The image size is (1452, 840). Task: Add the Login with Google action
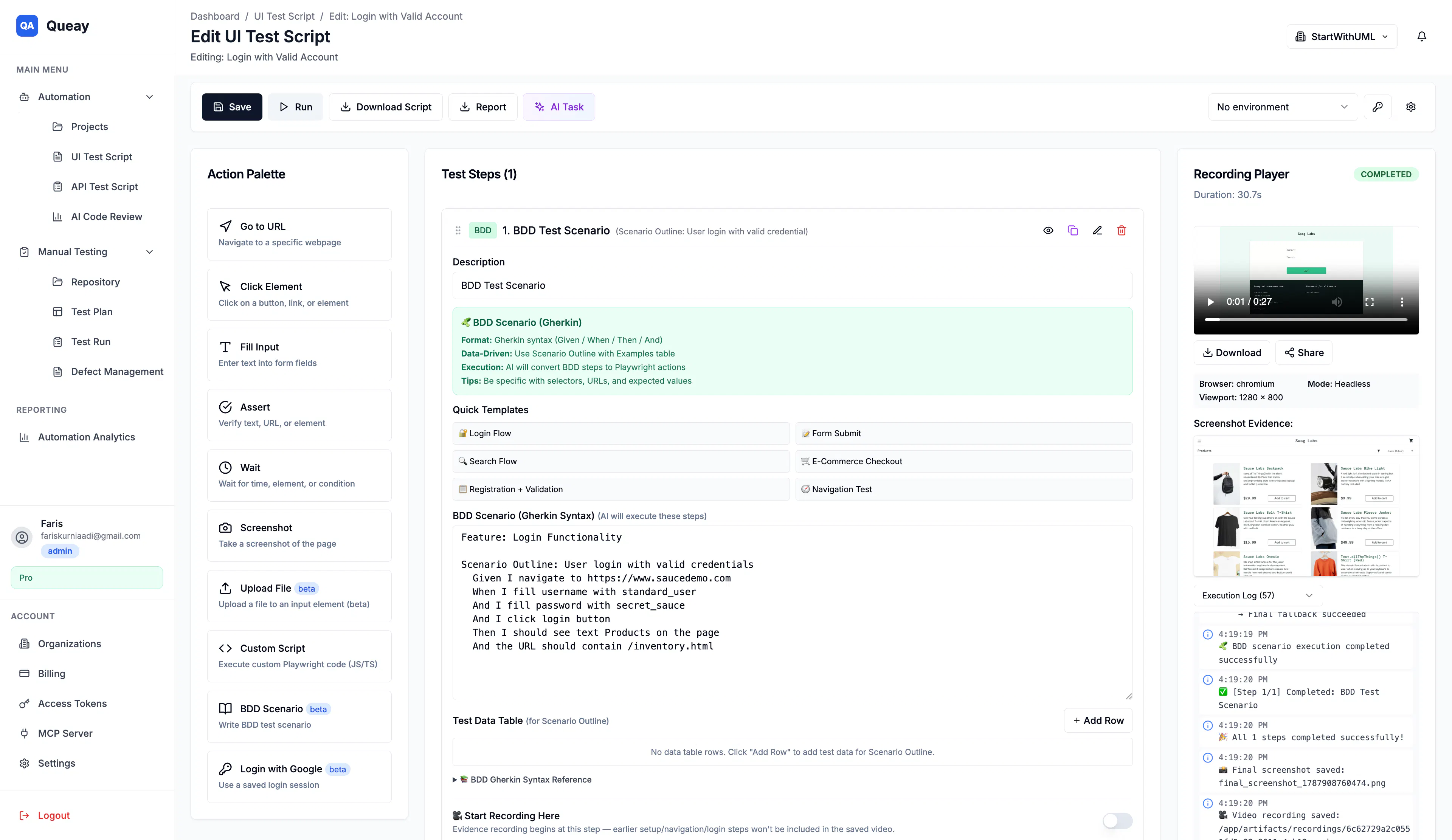click(x=299, y=776)
